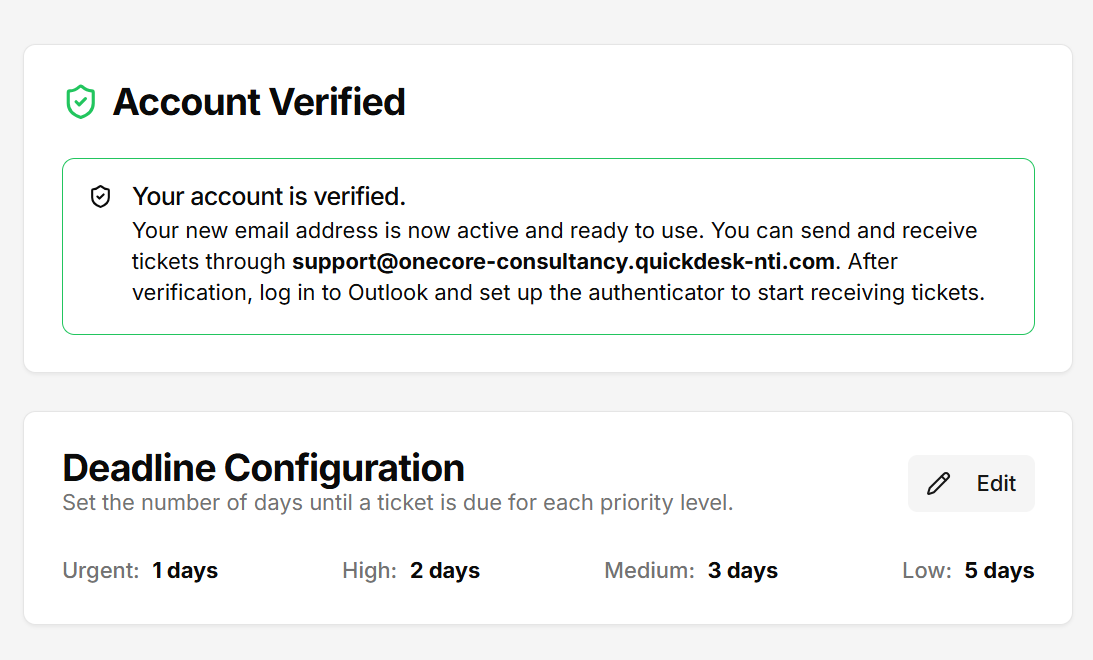Select the Urgent priority value of 1 days

(185, 570)
